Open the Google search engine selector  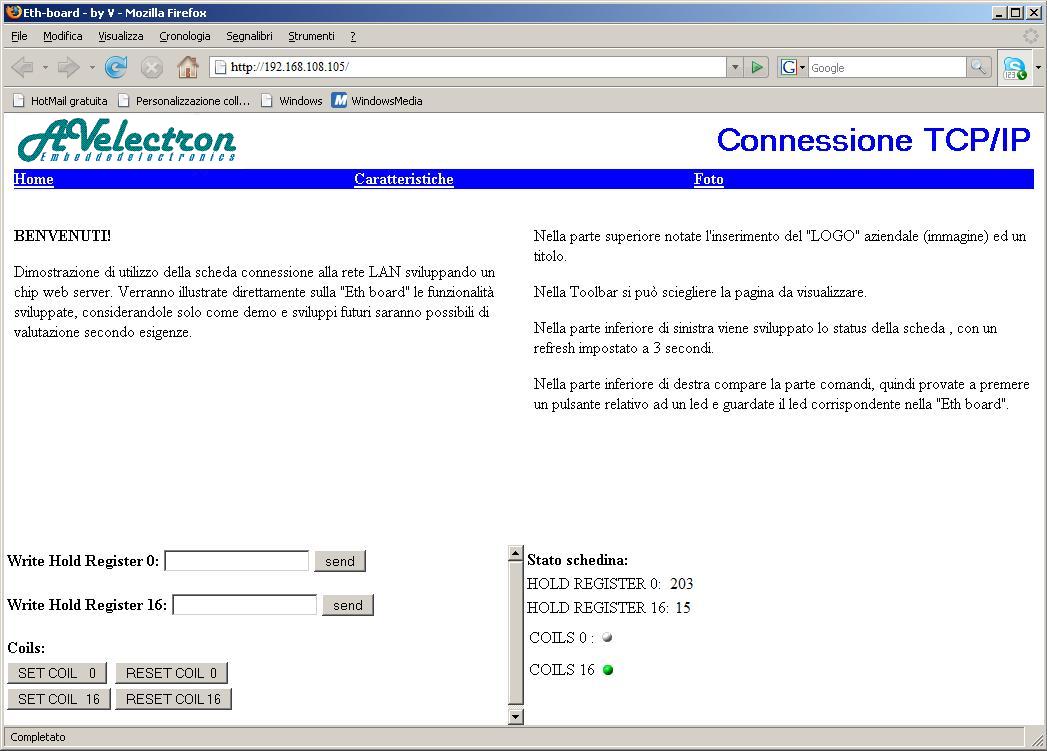[x=793, y=67]
